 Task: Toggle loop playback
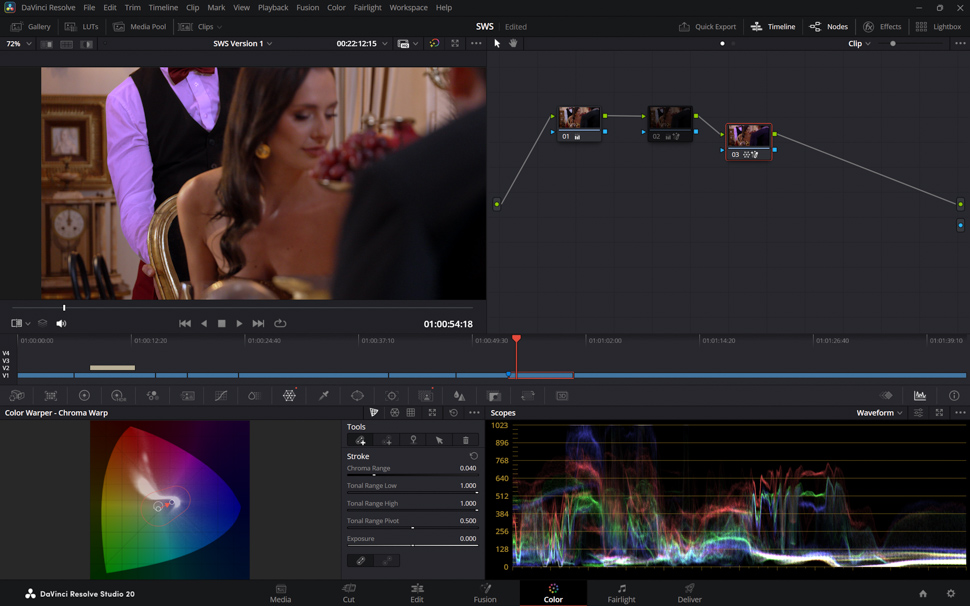point(280,324)
